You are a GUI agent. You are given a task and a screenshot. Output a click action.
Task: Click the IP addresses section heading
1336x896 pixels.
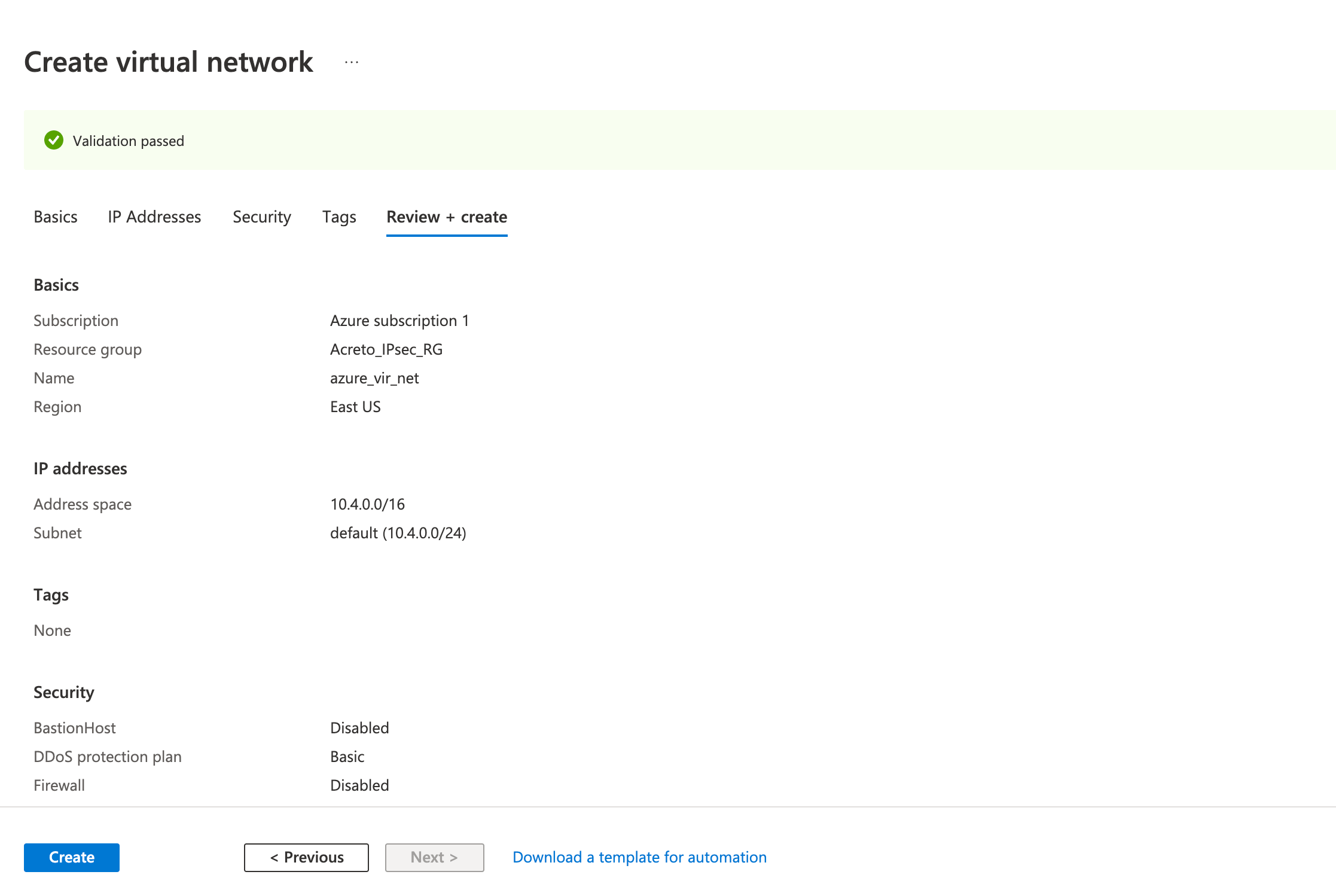point(80,468)
